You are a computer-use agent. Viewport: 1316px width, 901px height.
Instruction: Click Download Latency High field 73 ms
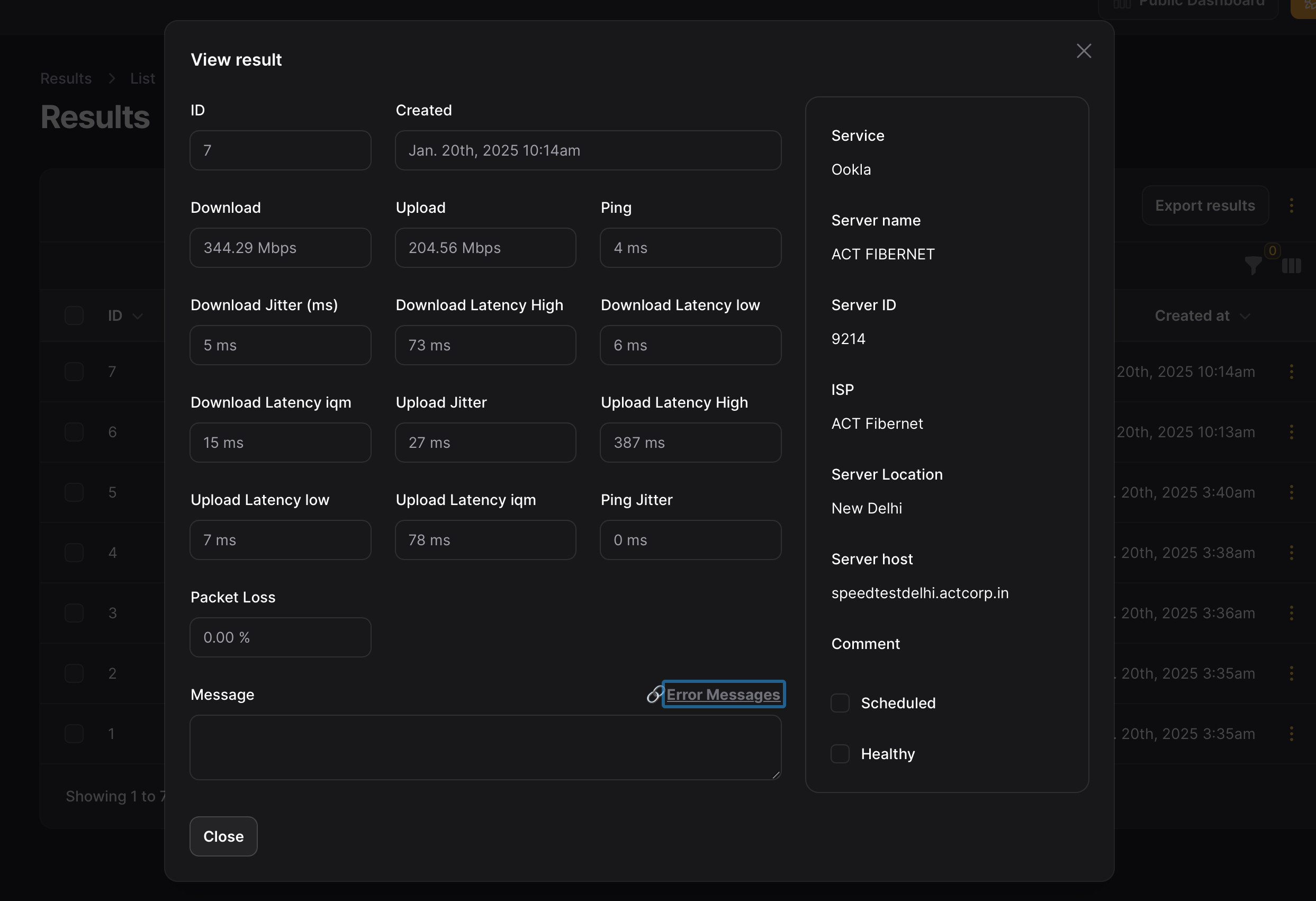coord(485,345)
